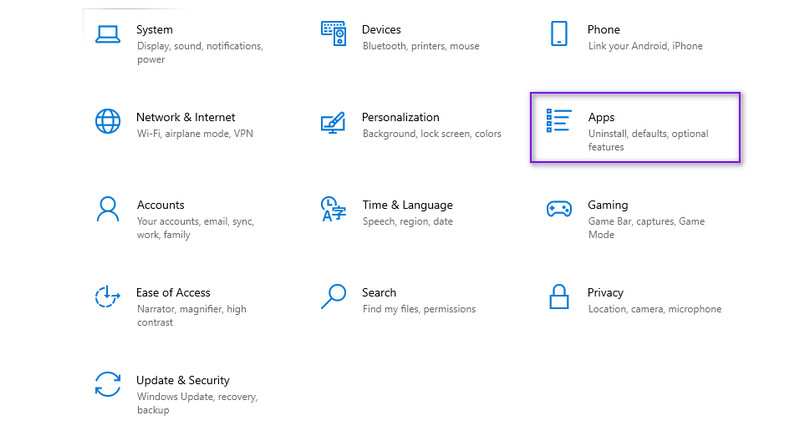This screenshot has width=800, height=421.
Task: Click the Time & Language icon
Action: click(333, 209)
